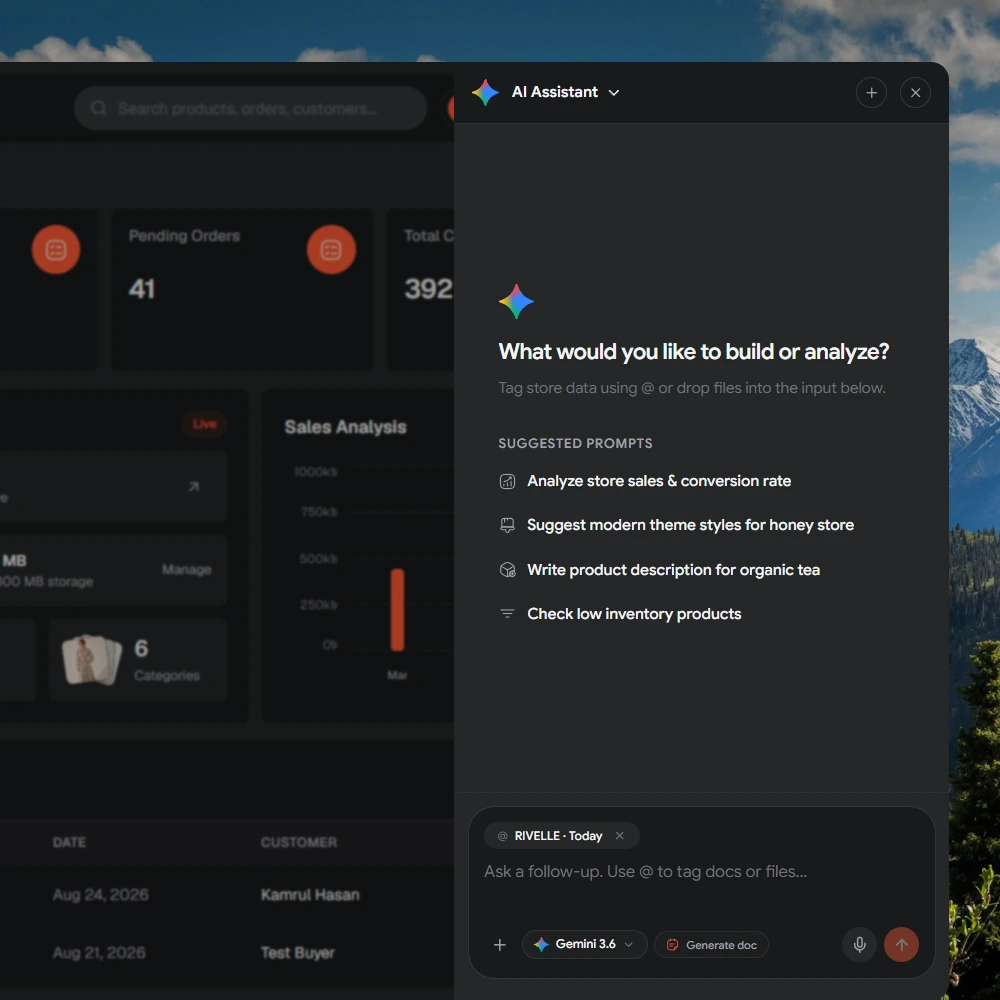1000x1000 pixels.
Task: Click the filter icon beside Check low inventory
Action: (507, 614)
